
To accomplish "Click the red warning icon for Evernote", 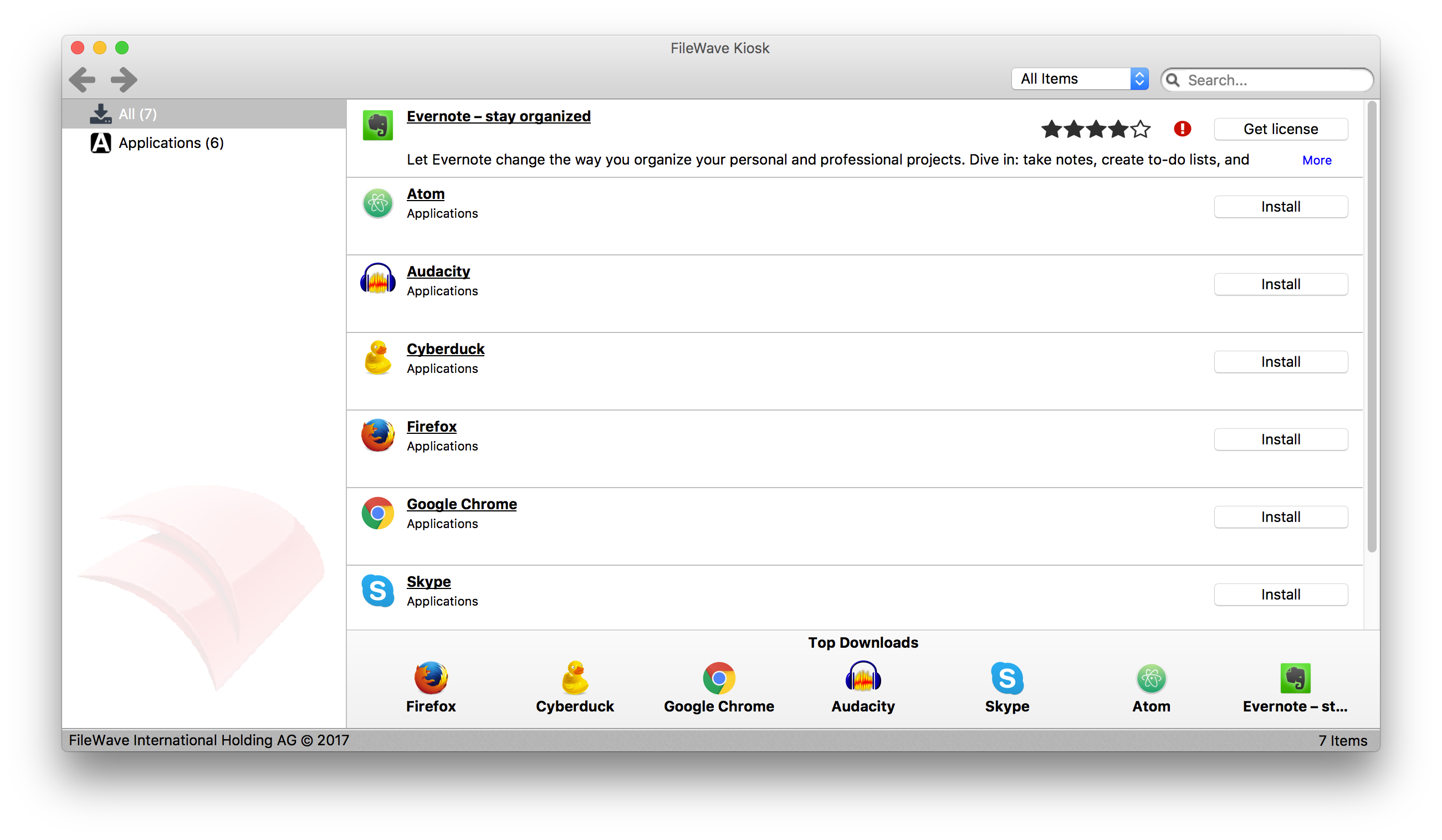I will (1182, 129).
